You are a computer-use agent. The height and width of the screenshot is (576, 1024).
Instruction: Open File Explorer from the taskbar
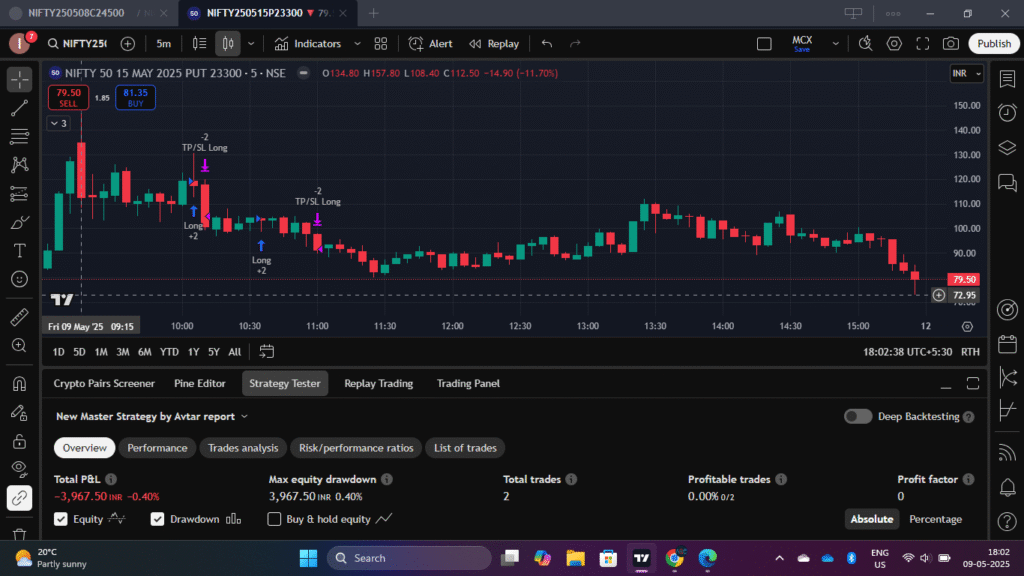pos(575,558)
